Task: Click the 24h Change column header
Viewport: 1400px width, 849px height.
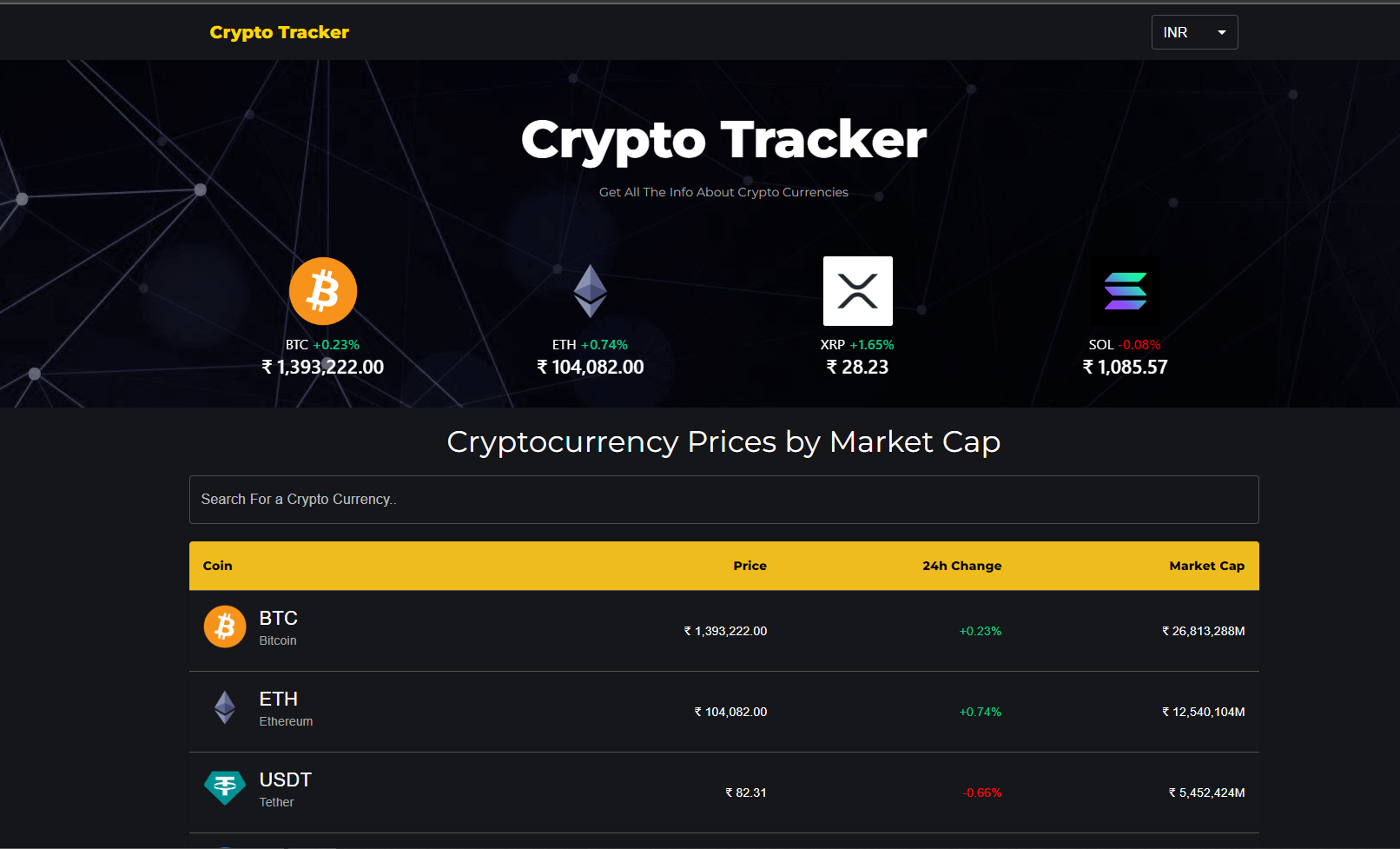Action: [961, 566]
